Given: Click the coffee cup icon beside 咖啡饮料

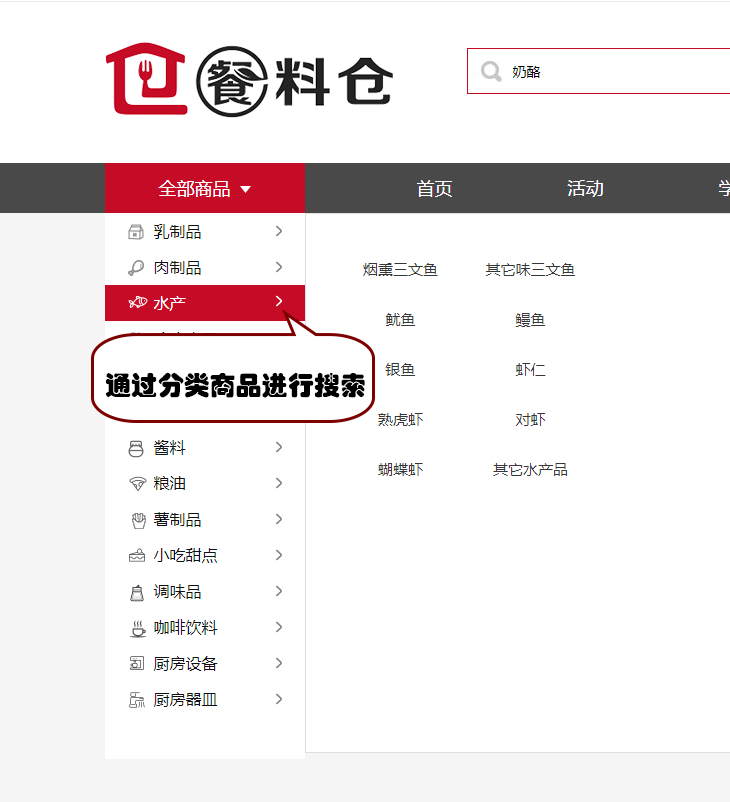Looking at the screenshot, I should [137, 628].
